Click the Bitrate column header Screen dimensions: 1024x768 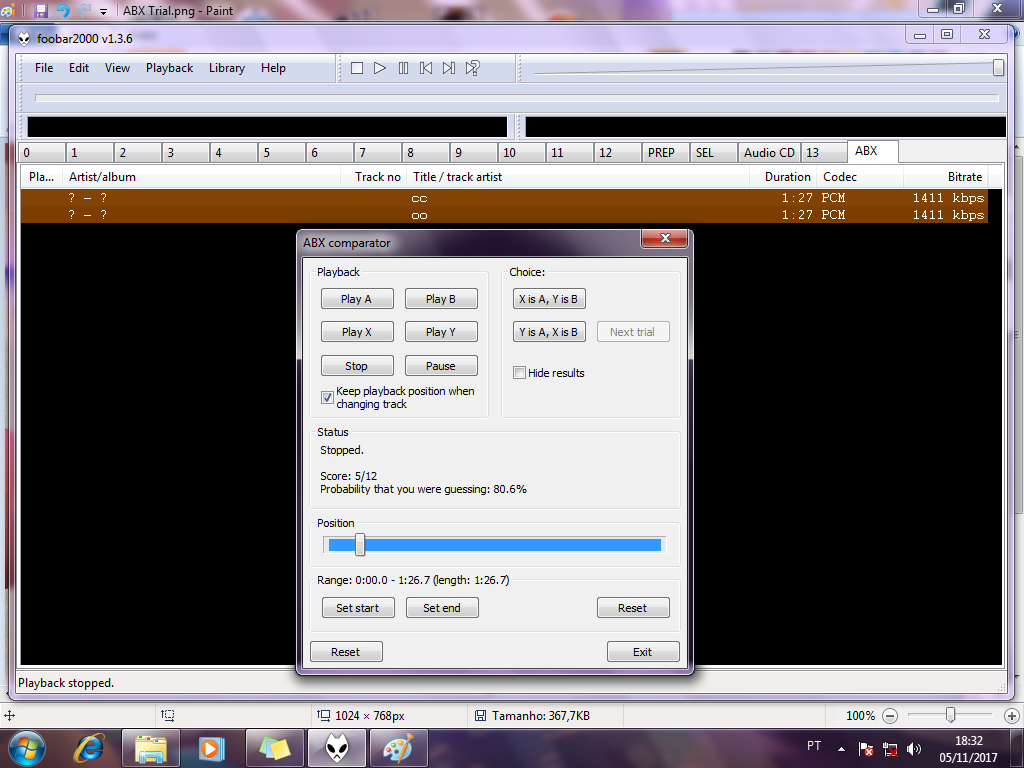point(945,177)
